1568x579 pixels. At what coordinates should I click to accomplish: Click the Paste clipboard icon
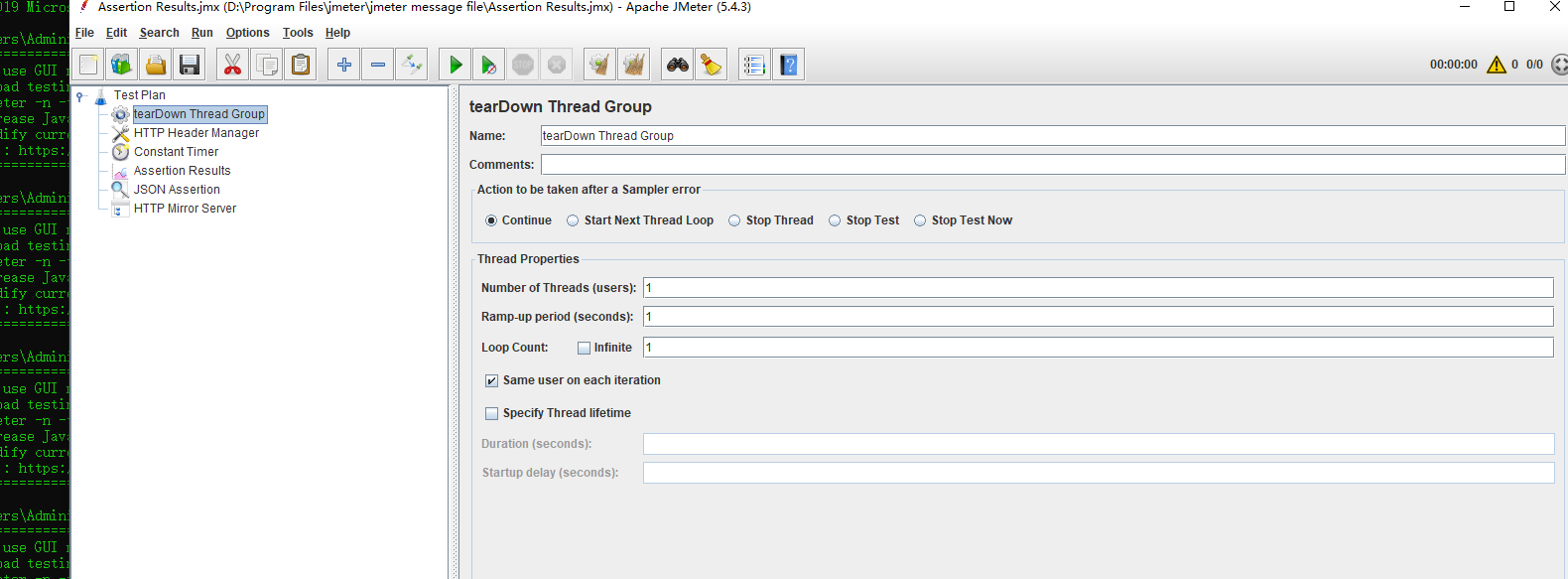[300, 65]
